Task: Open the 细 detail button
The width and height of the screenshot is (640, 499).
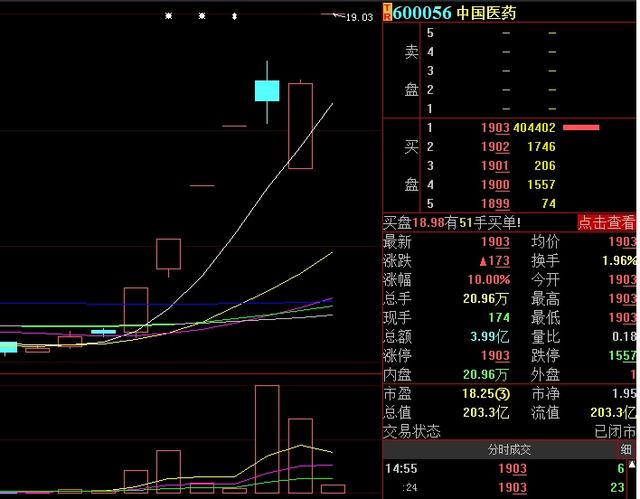Action: (626, 450)
